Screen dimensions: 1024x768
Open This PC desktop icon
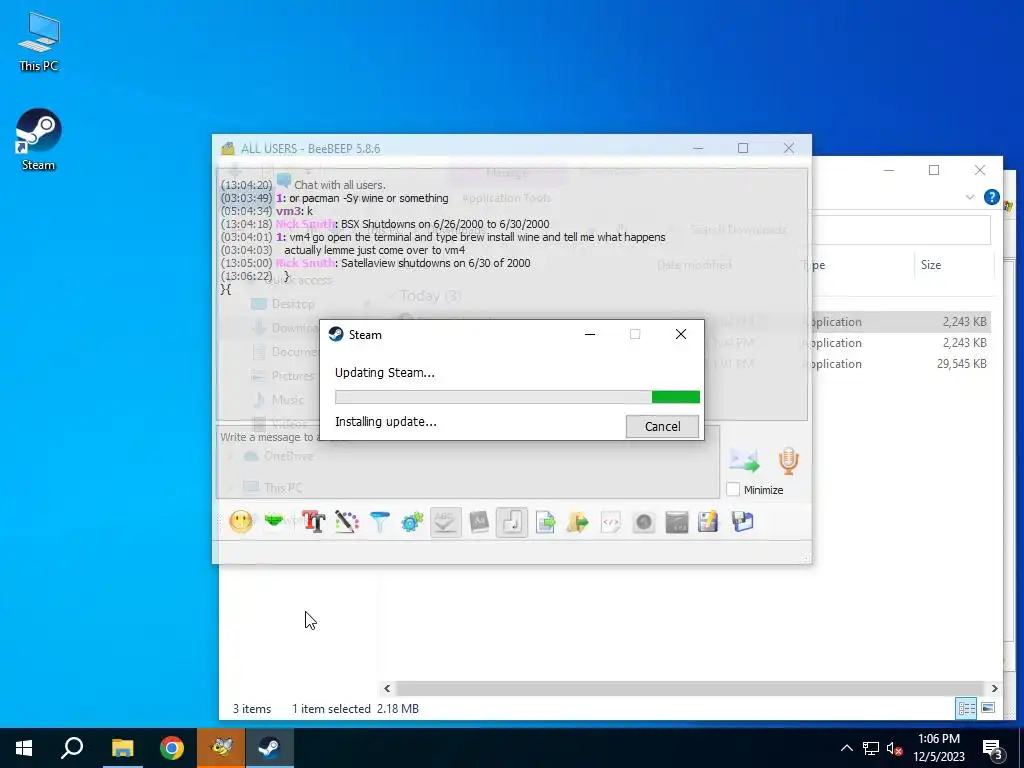click(39, 42)
